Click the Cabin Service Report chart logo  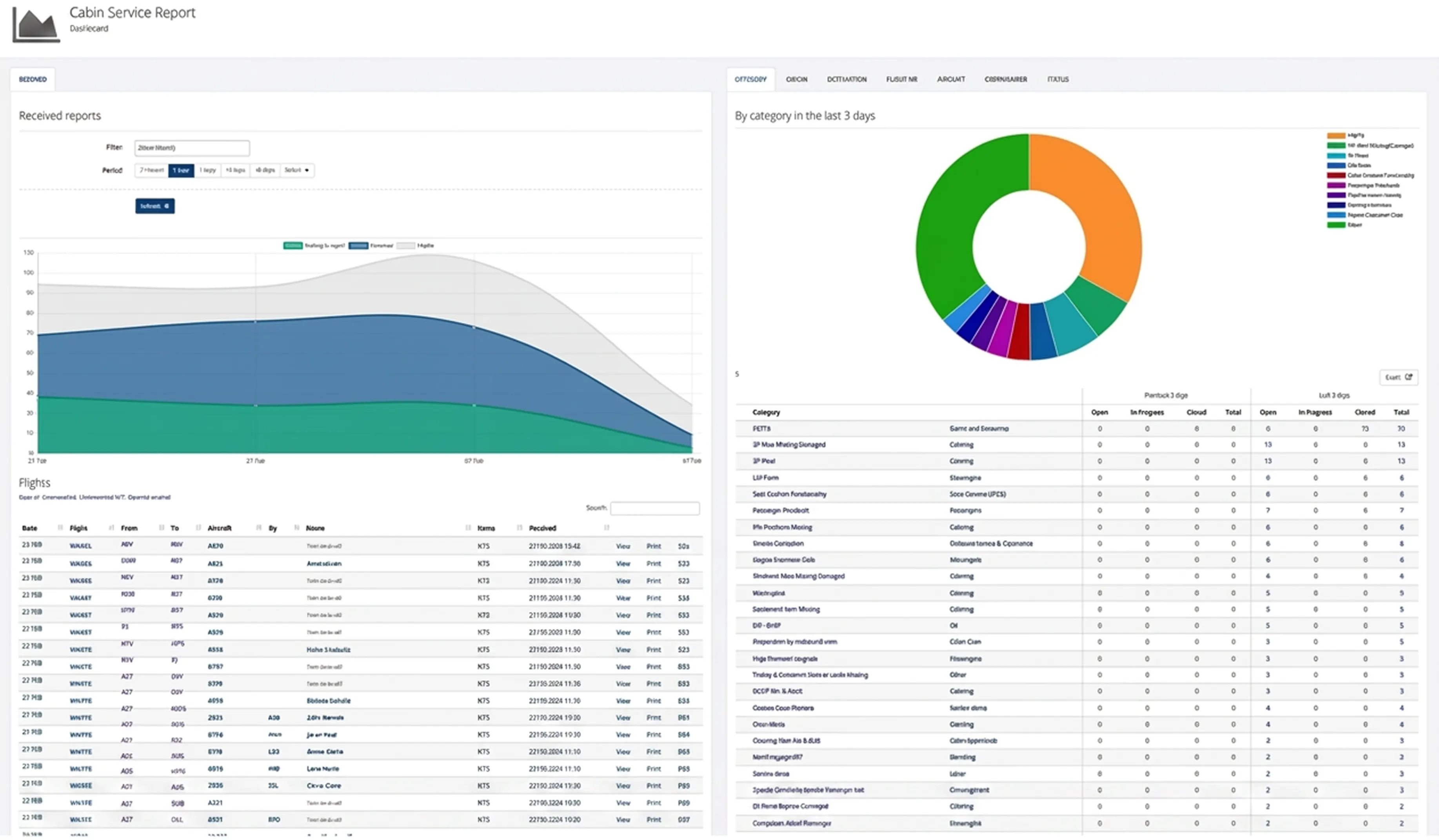click(x=36, y=25)
